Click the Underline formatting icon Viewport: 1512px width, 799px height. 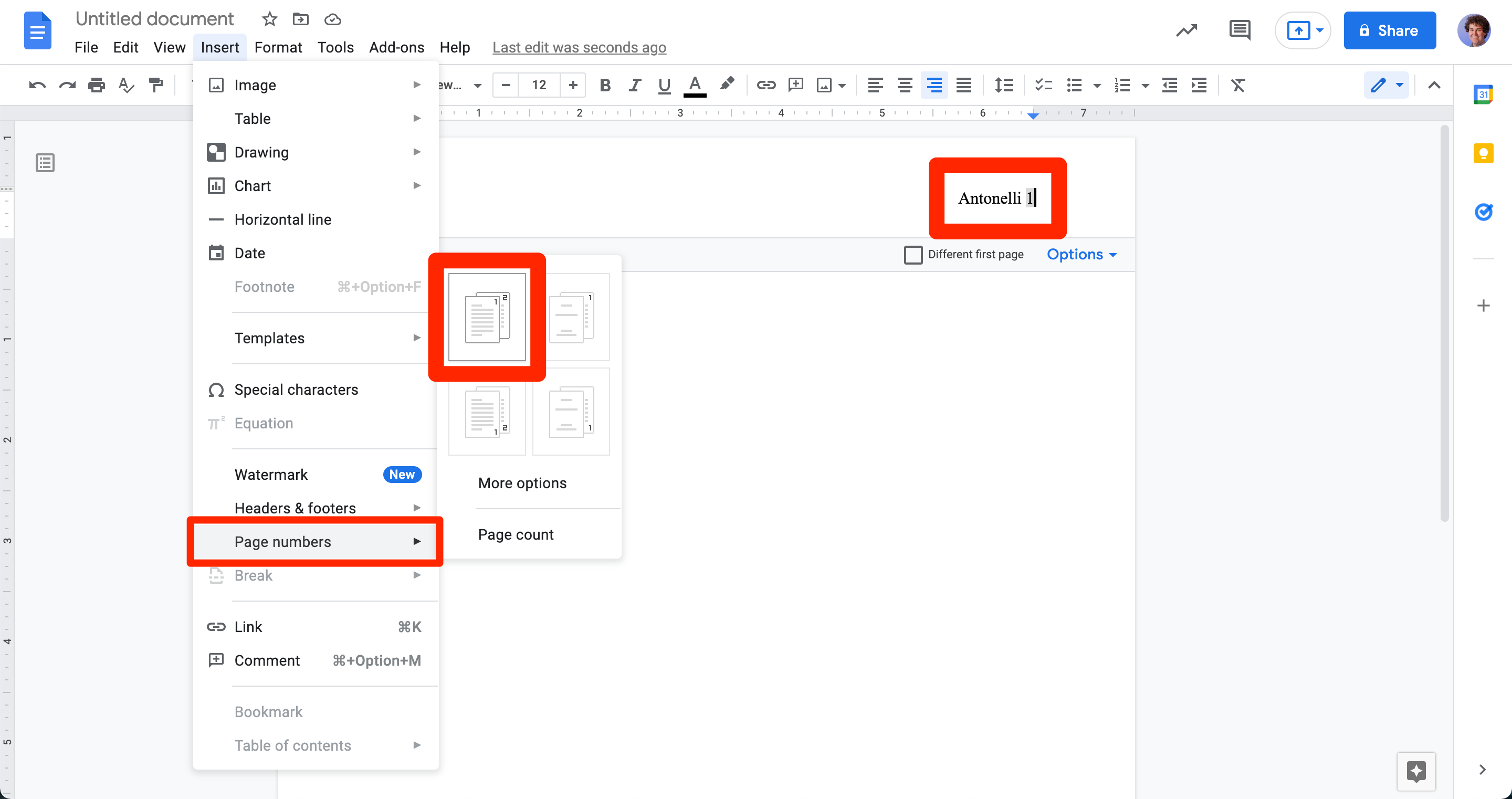(665, 85)
